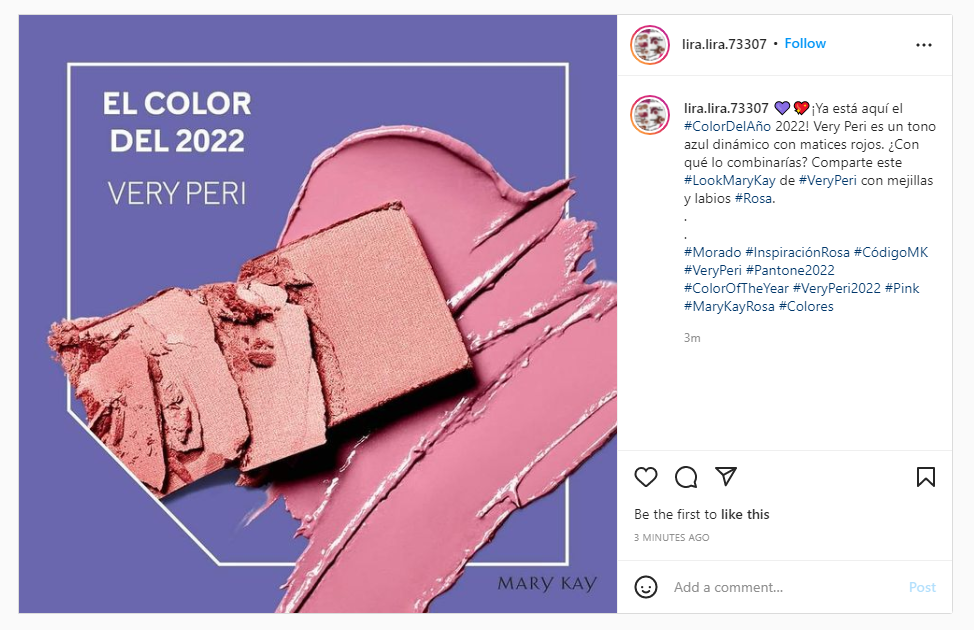This screenshot has width=974, height=630.
Task: Share post via paper plane icon
Action: coord(726,476)
